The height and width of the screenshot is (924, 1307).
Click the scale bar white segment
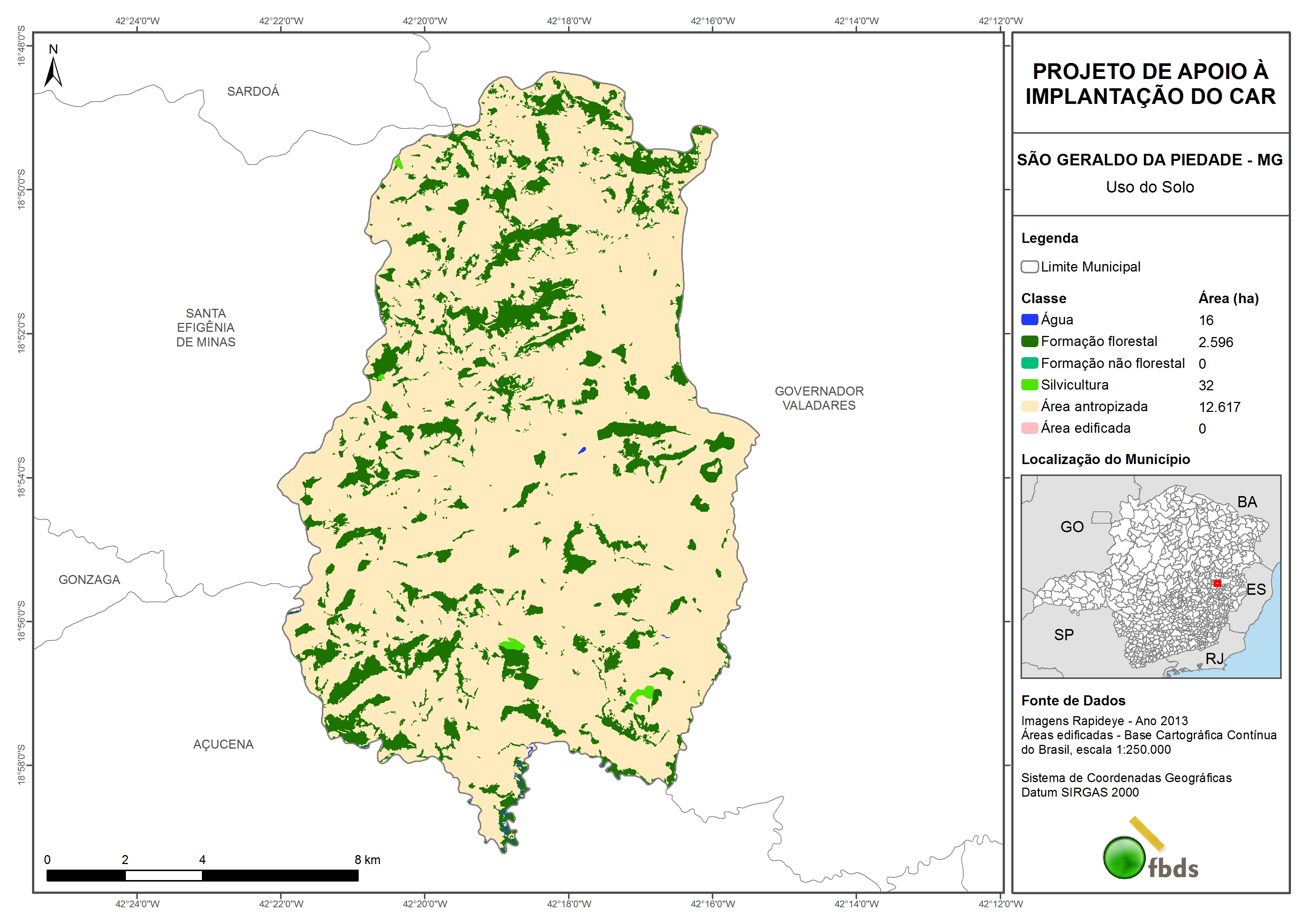[164, 876]
